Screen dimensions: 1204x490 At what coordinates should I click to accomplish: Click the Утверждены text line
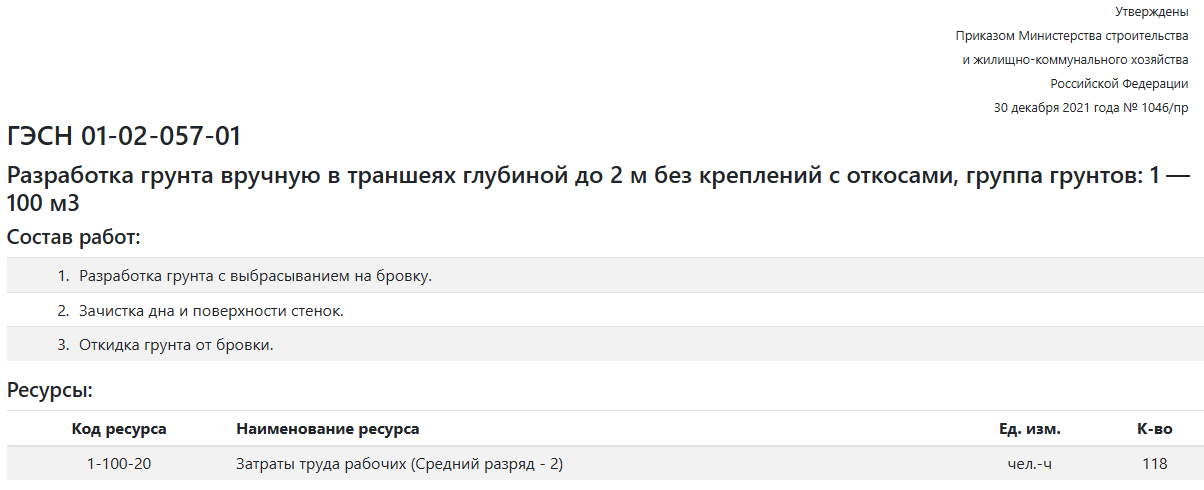pyautogui.click(x=1152, y=12)
